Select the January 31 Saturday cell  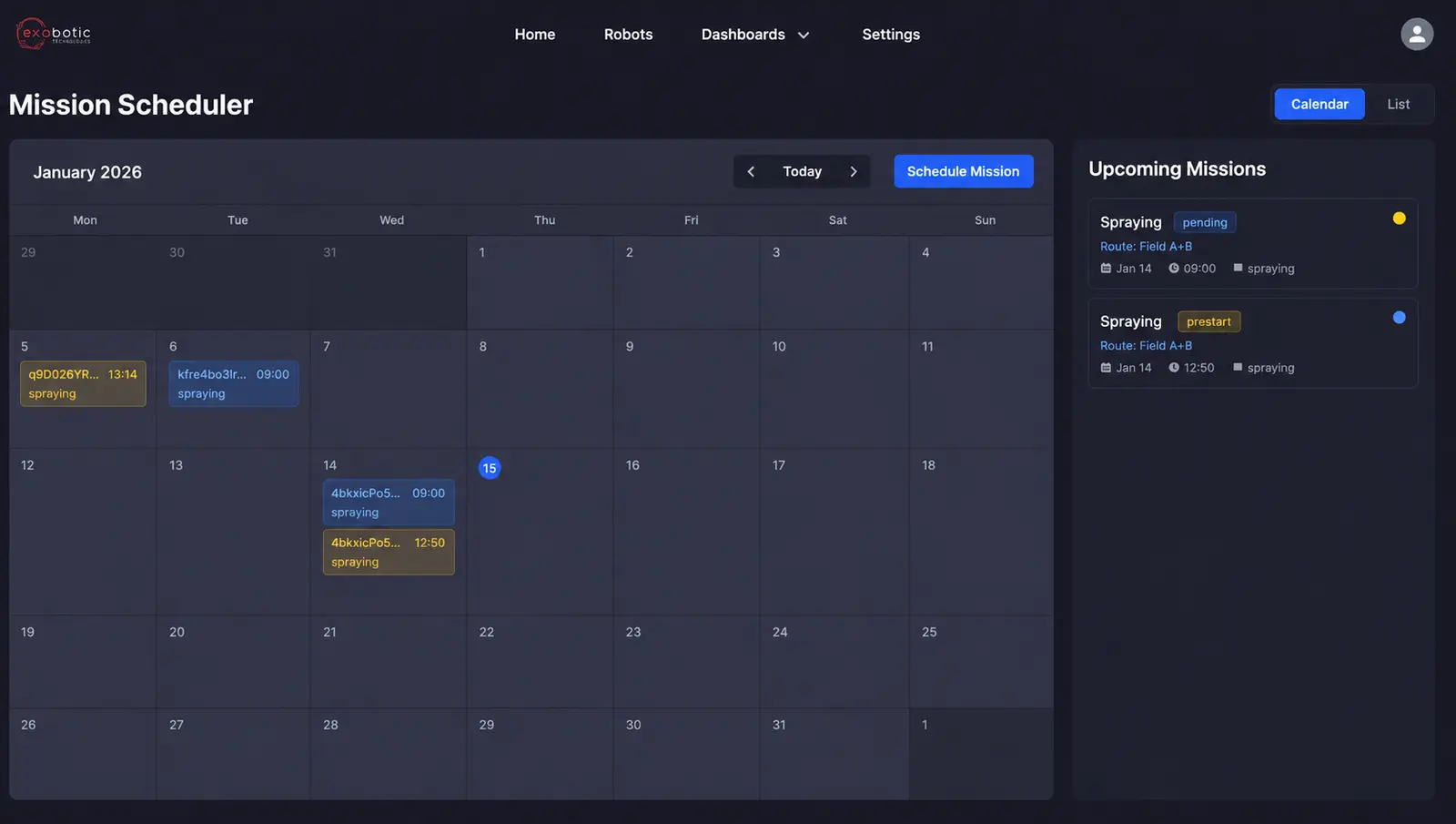pyautogui.click(x=834, y=754)
